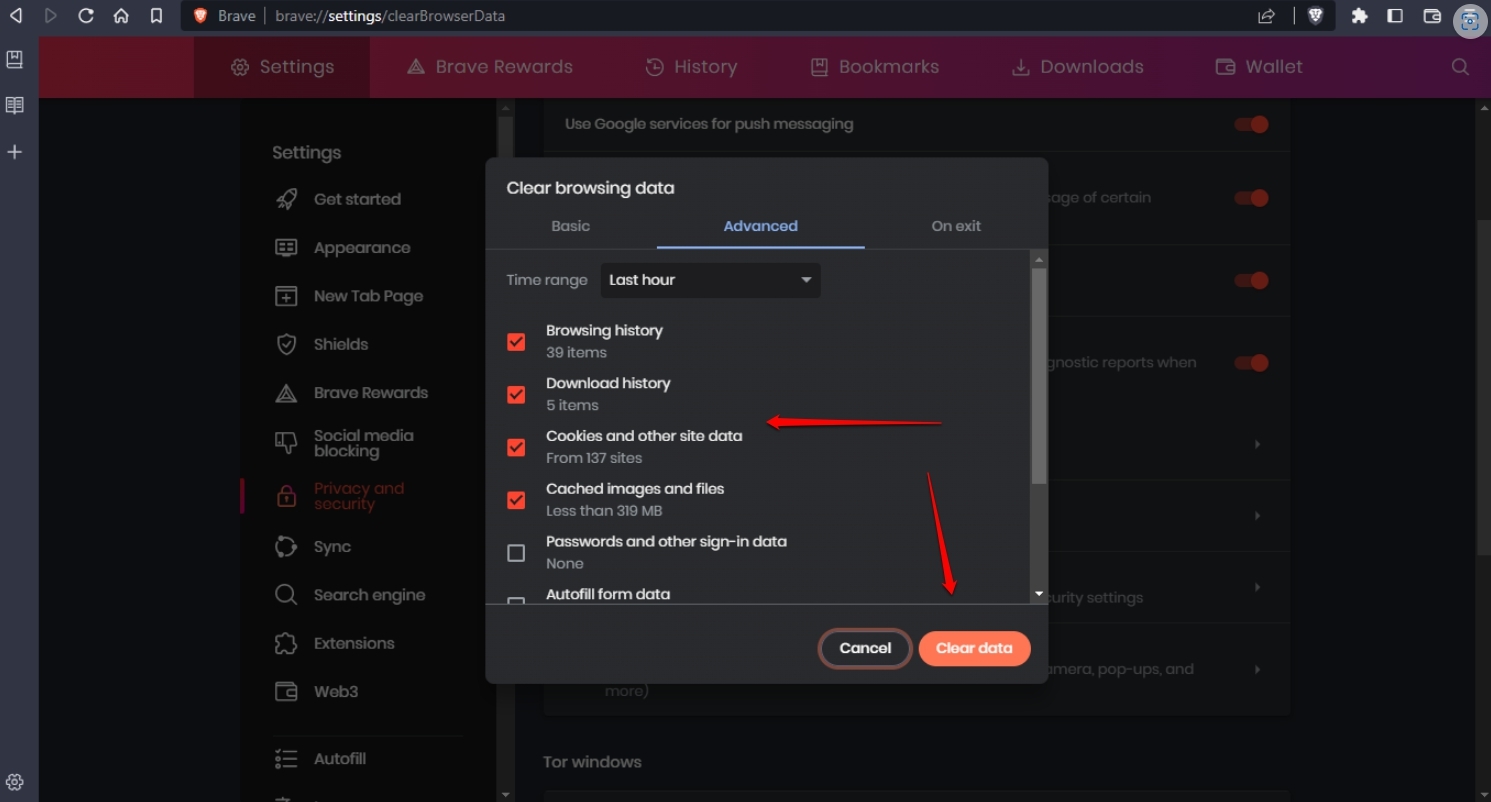Screen dimensions: 1491x802
Task: Expand the row ending with 'urity settings'
Action: [1257, 587]
